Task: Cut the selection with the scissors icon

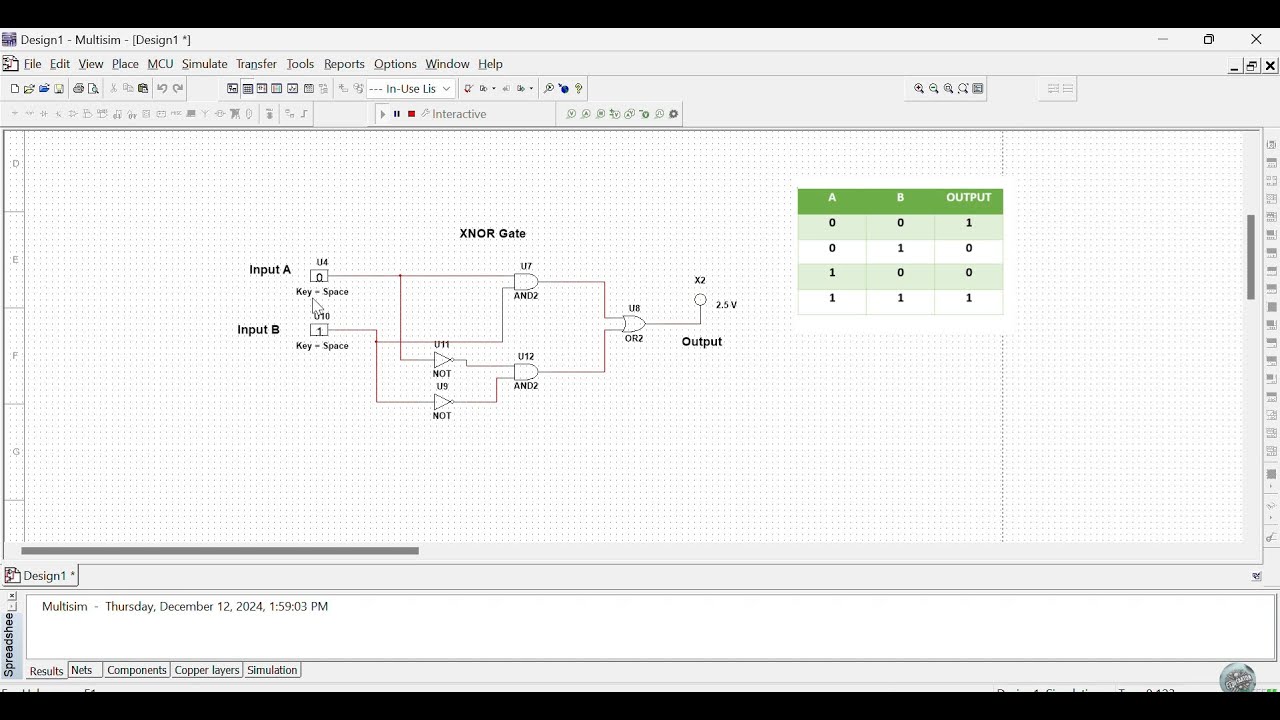Action: click(113, 89)
